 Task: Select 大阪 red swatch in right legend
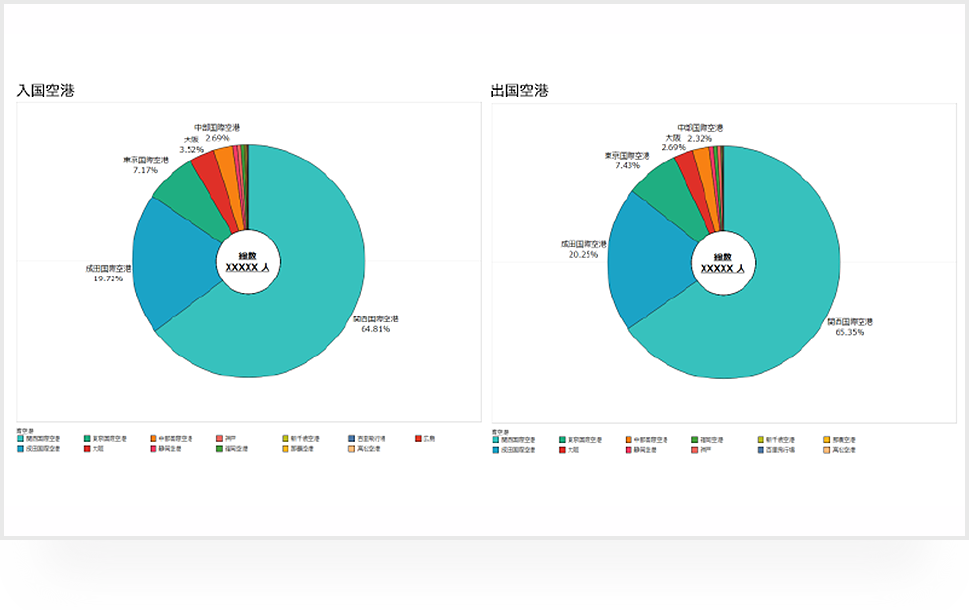[562, 450]
